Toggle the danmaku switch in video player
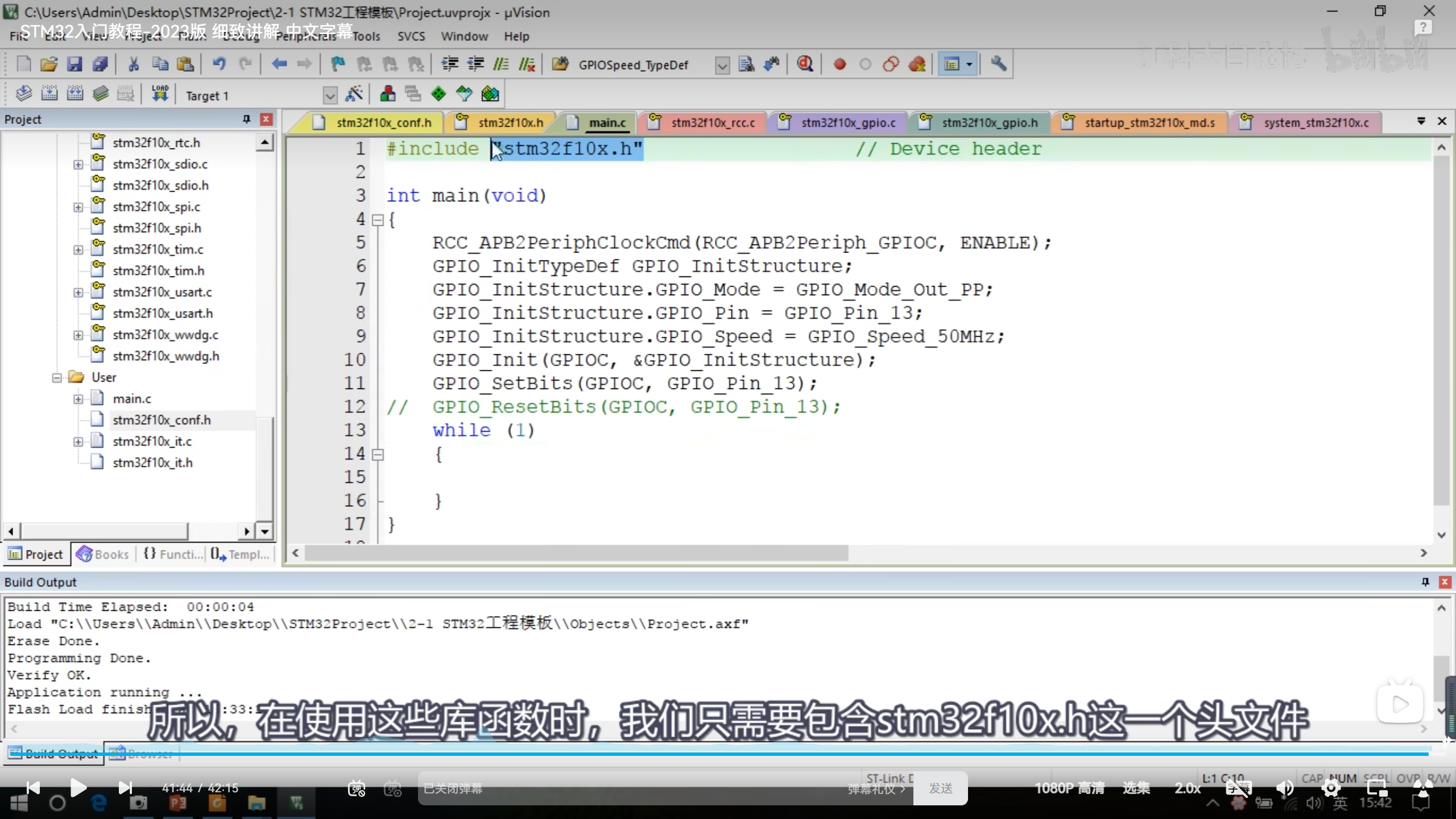 [x=357, y=788]
